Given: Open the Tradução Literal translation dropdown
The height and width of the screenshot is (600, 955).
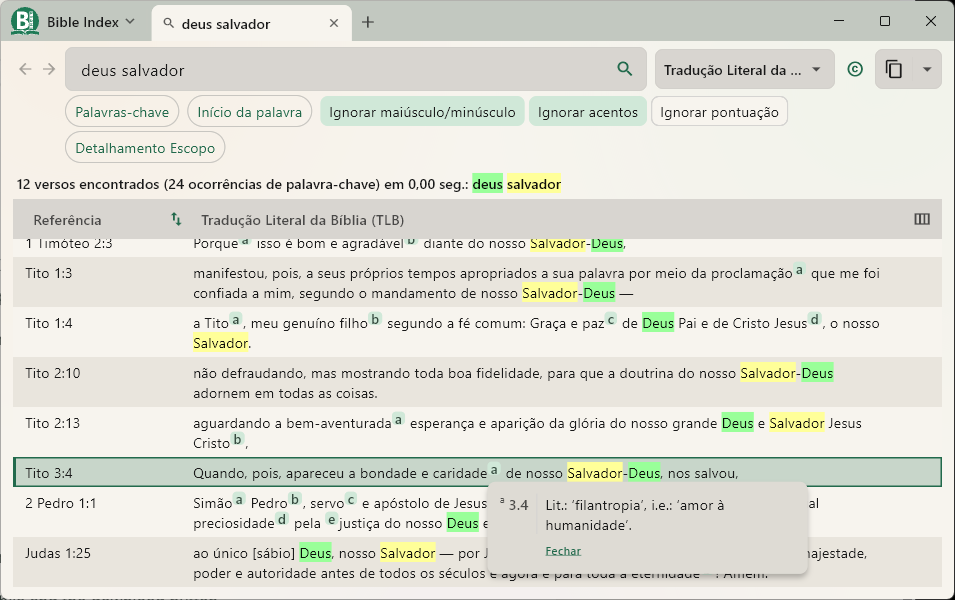Looking at the screenshot, I should coord(744,69).
